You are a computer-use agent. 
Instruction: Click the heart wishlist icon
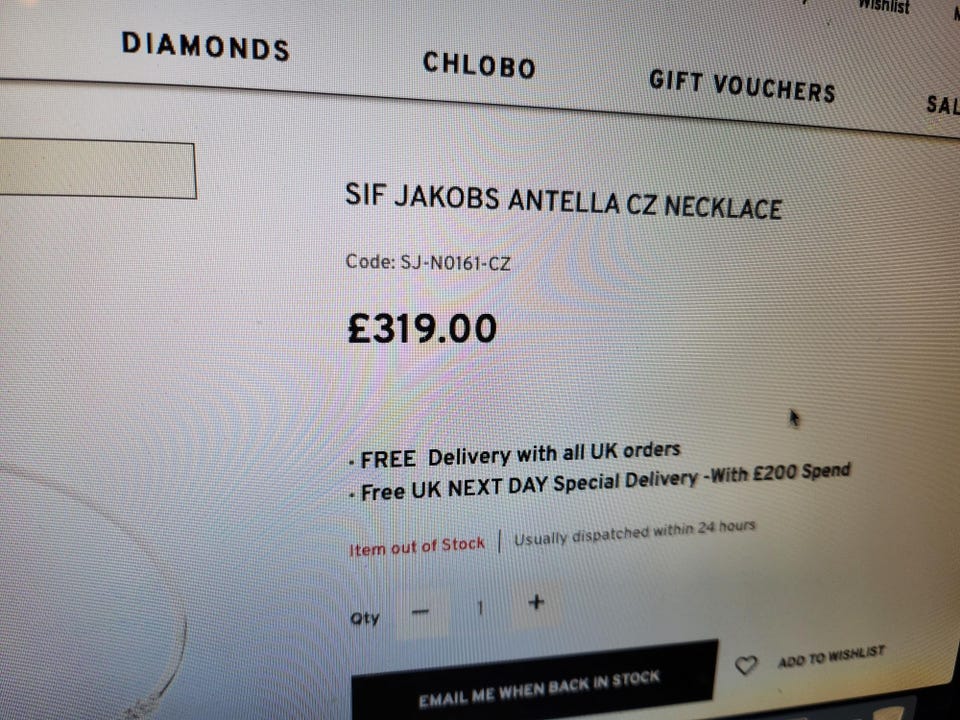746,665
